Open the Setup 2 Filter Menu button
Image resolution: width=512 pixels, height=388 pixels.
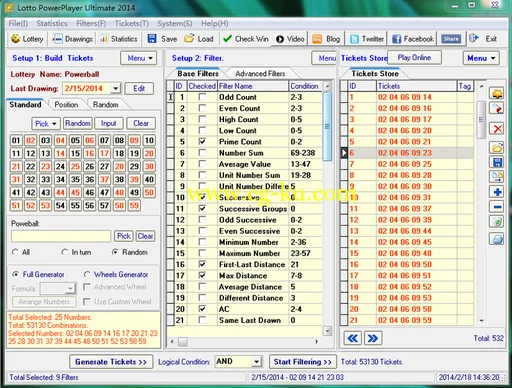(x=324, y=58)
